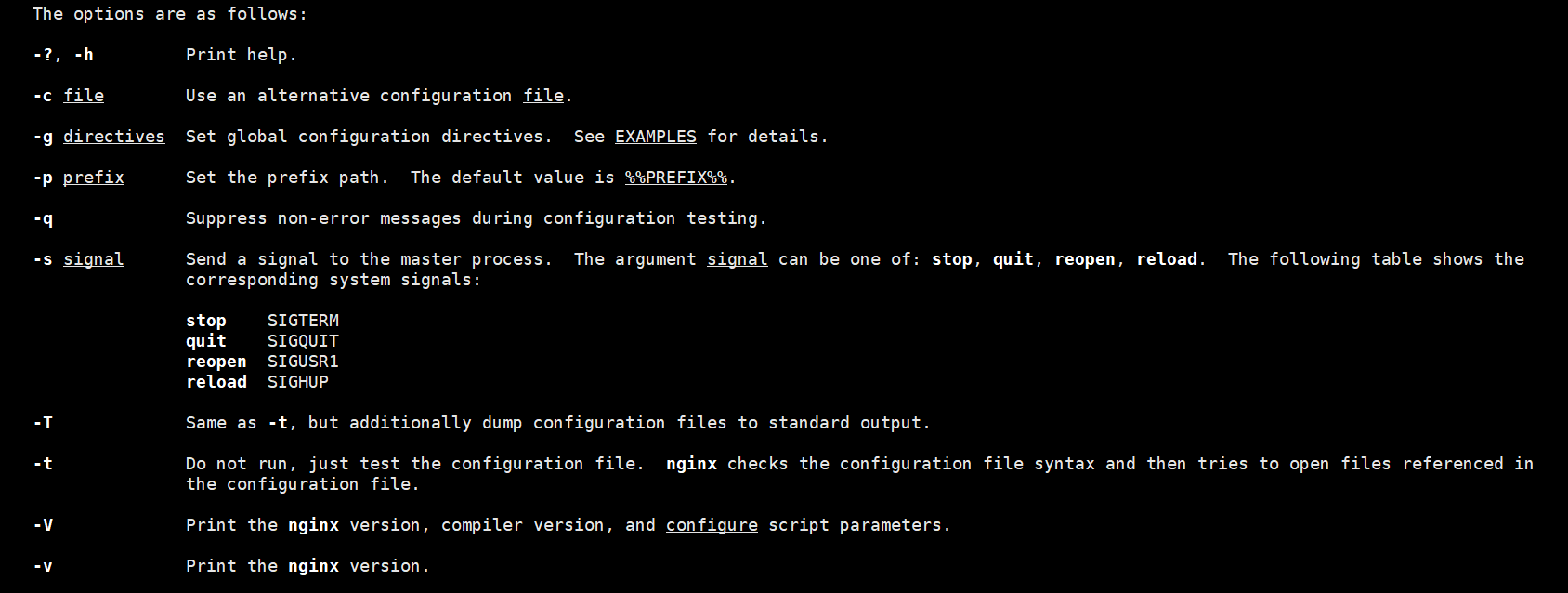Click SIGHUP in the signals table
Screen dimensions: 1568x593
point(297,382)
